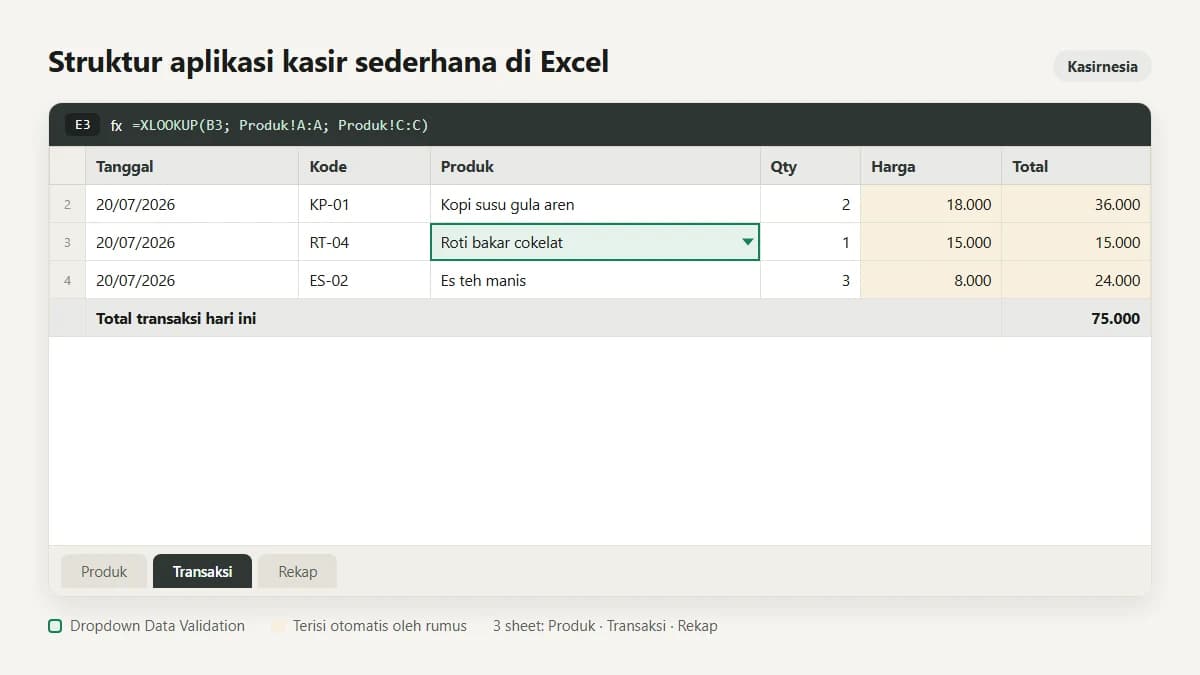The width and height of the screenshot is (1200, 675).
Task: Switch to the Rekap sheet tab
Action: (x=297, y=571)
